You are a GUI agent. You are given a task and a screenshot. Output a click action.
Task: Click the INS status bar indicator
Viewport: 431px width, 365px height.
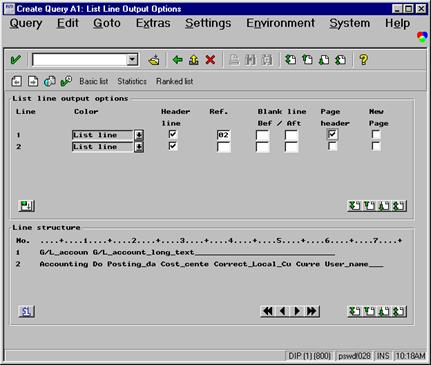pyautogui.click(x=383, y=356)
